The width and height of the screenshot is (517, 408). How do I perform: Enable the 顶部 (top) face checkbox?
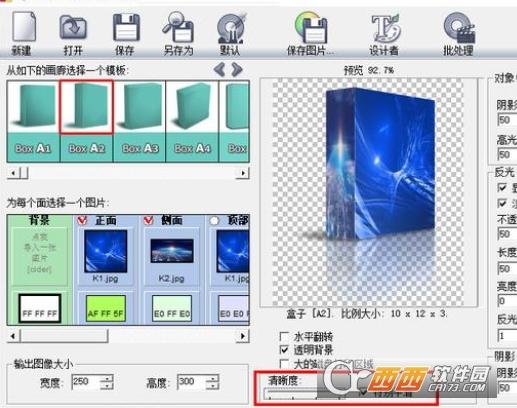tap(214, 221)
